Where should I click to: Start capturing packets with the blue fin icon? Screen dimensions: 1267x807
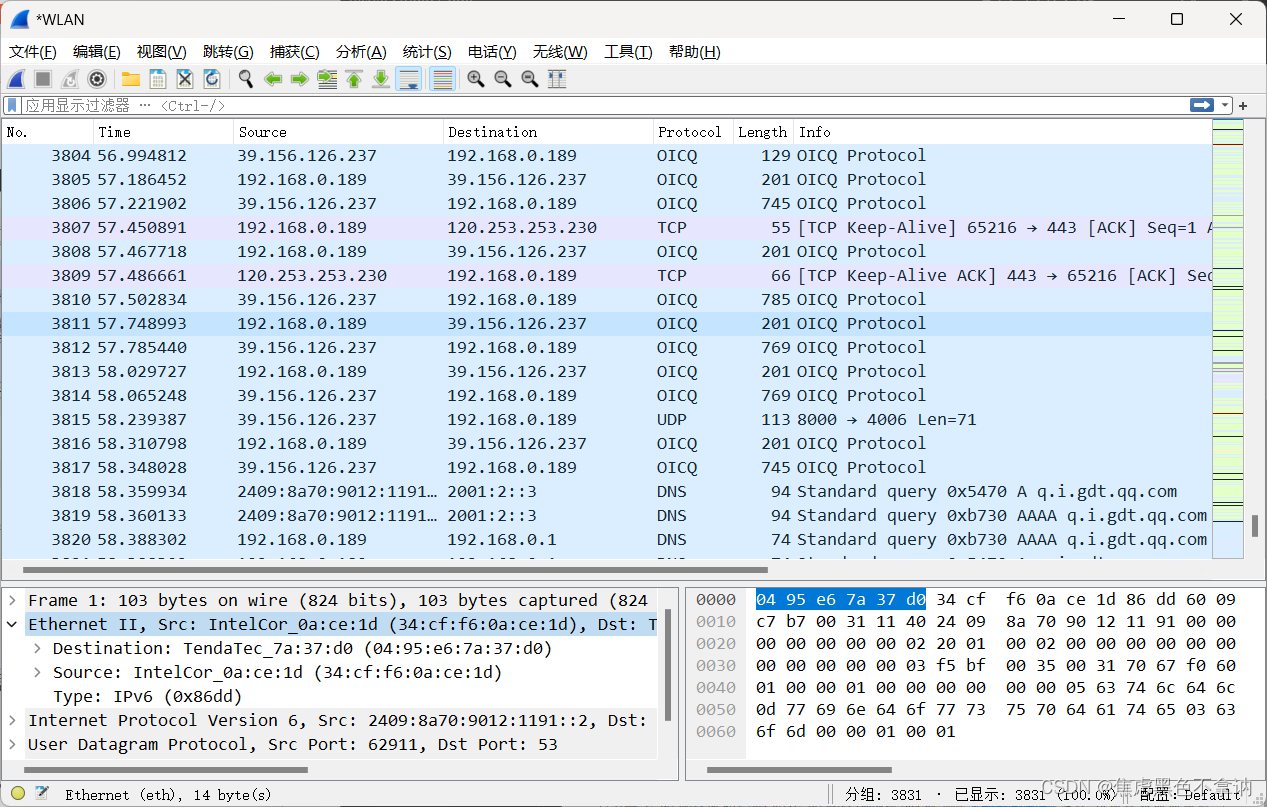tap(16, 79)
